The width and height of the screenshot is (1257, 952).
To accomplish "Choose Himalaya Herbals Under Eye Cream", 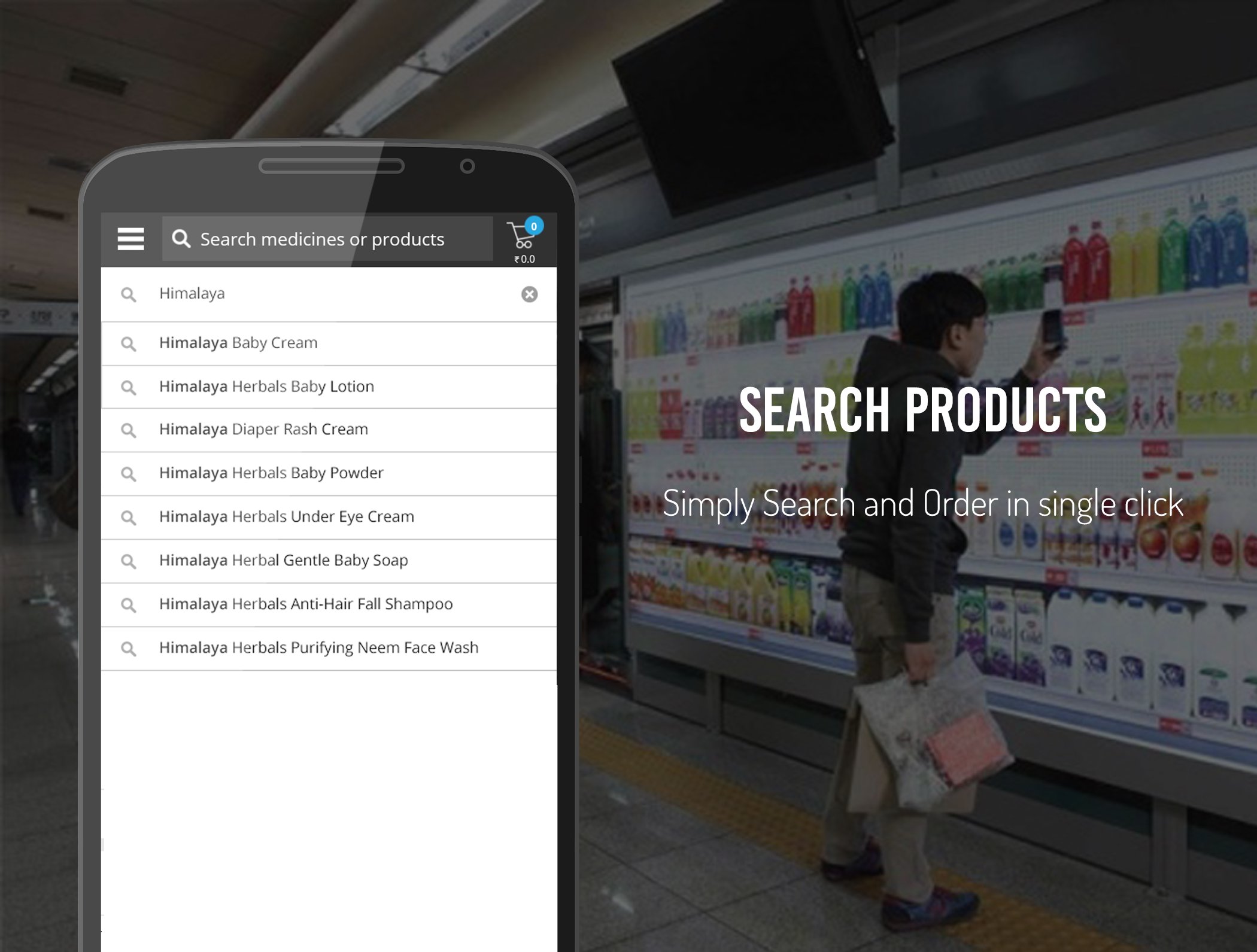I will [286, 517].
